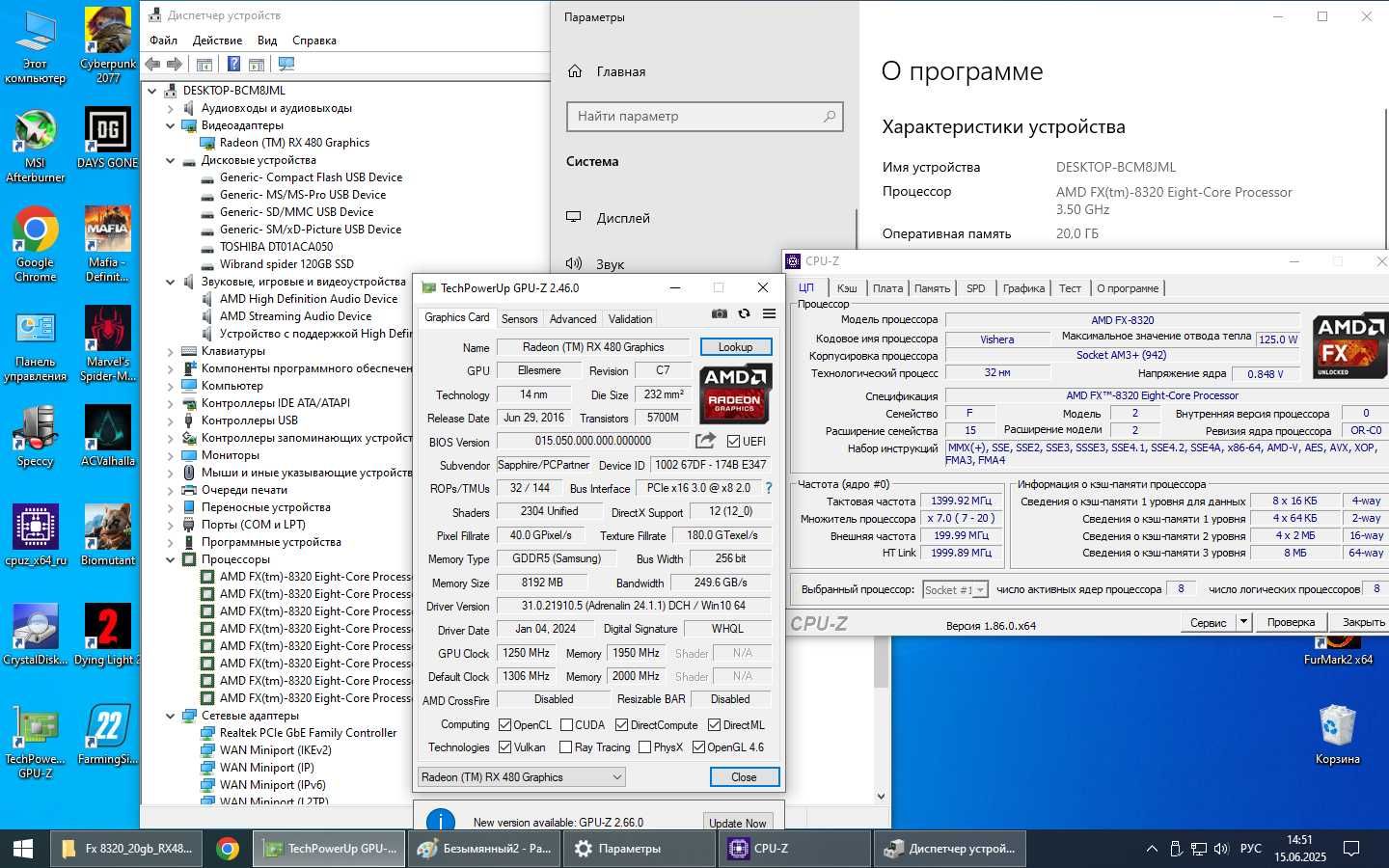This screenshot has width=1389, height=868.
Task: Click the Close button in GPU-Z
Action: click(744, 777)
